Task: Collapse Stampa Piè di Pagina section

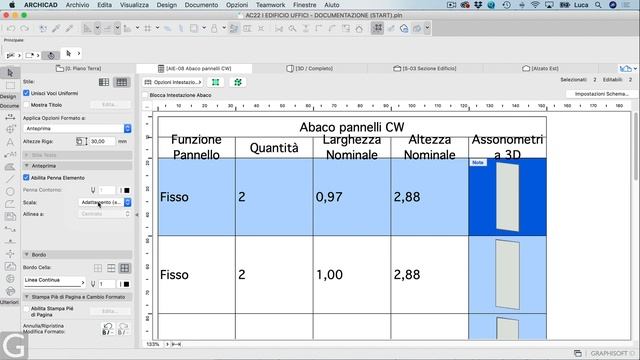Action: (x=78, y=297)
